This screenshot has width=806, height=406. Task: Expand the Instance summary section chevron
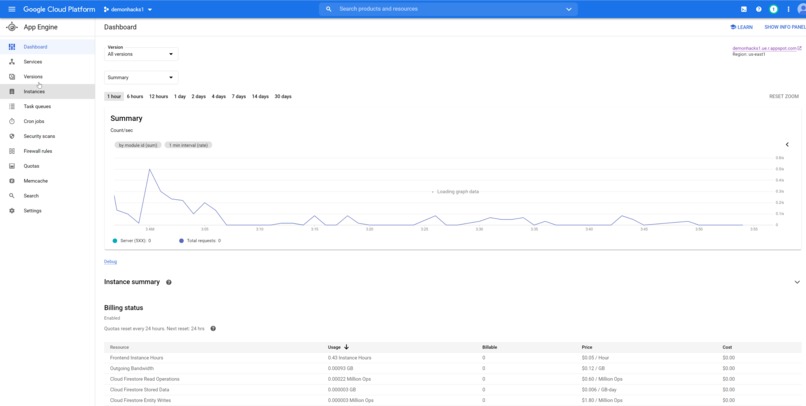tap(797, 282)
